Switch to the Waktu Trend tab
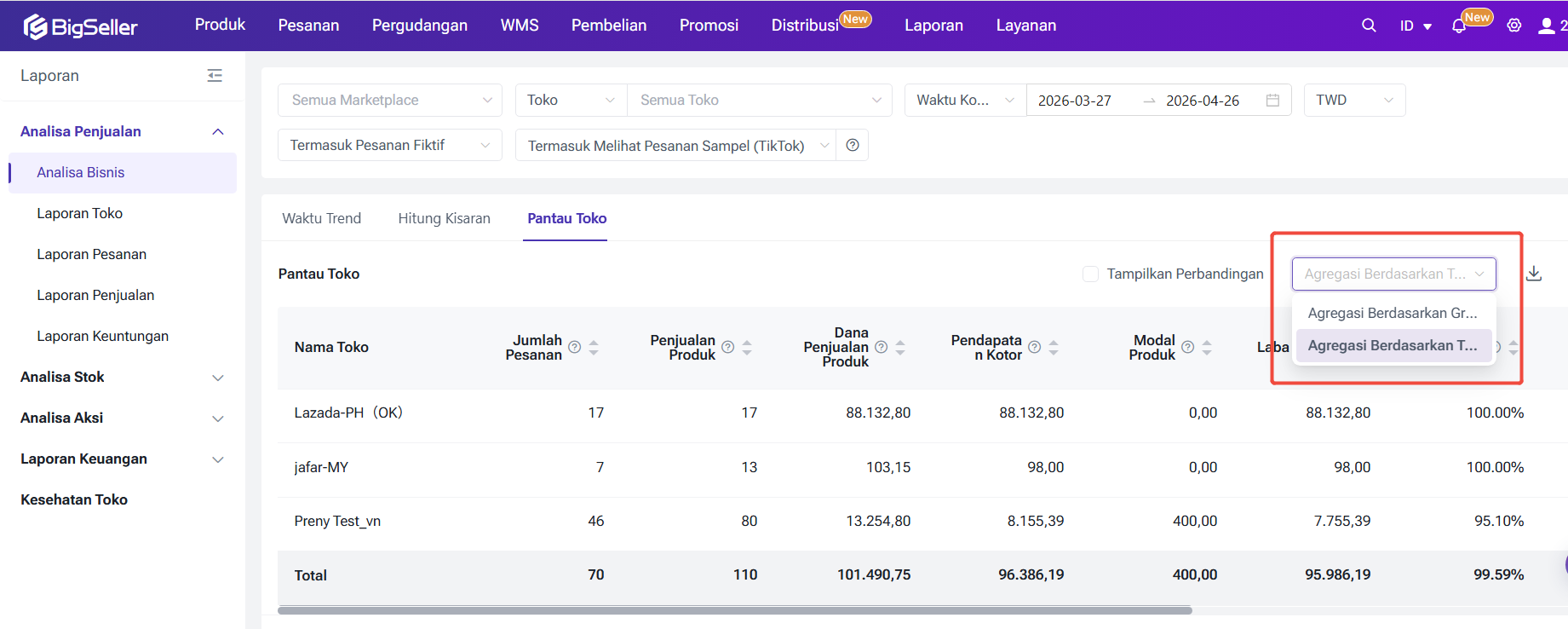Screen dimensions: 1568x629 coord(322,218)
